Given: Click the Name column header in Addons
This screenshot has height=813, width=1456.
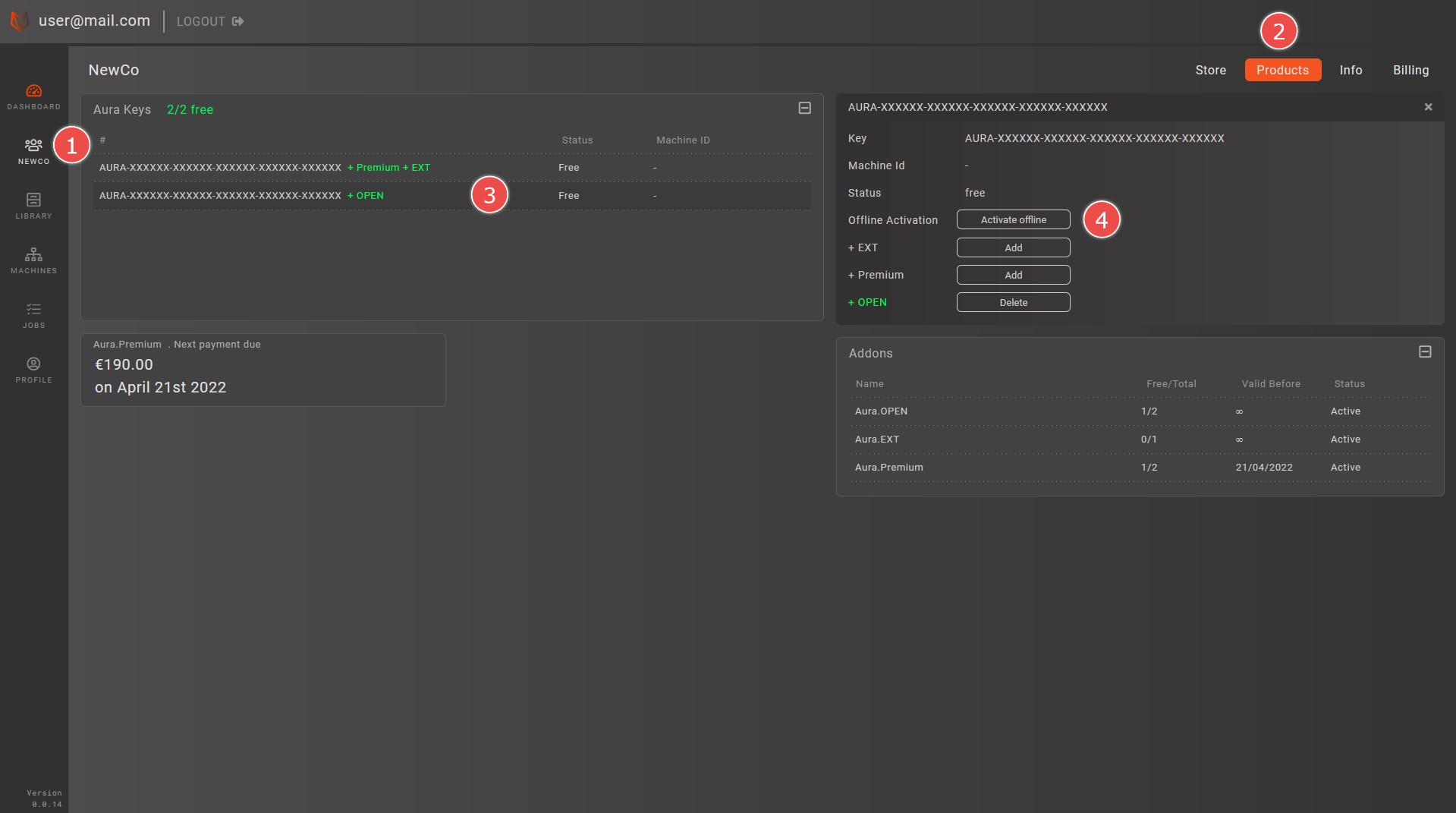Looking at the screenshot, I should pyautogui.click(x=870, y=384).
